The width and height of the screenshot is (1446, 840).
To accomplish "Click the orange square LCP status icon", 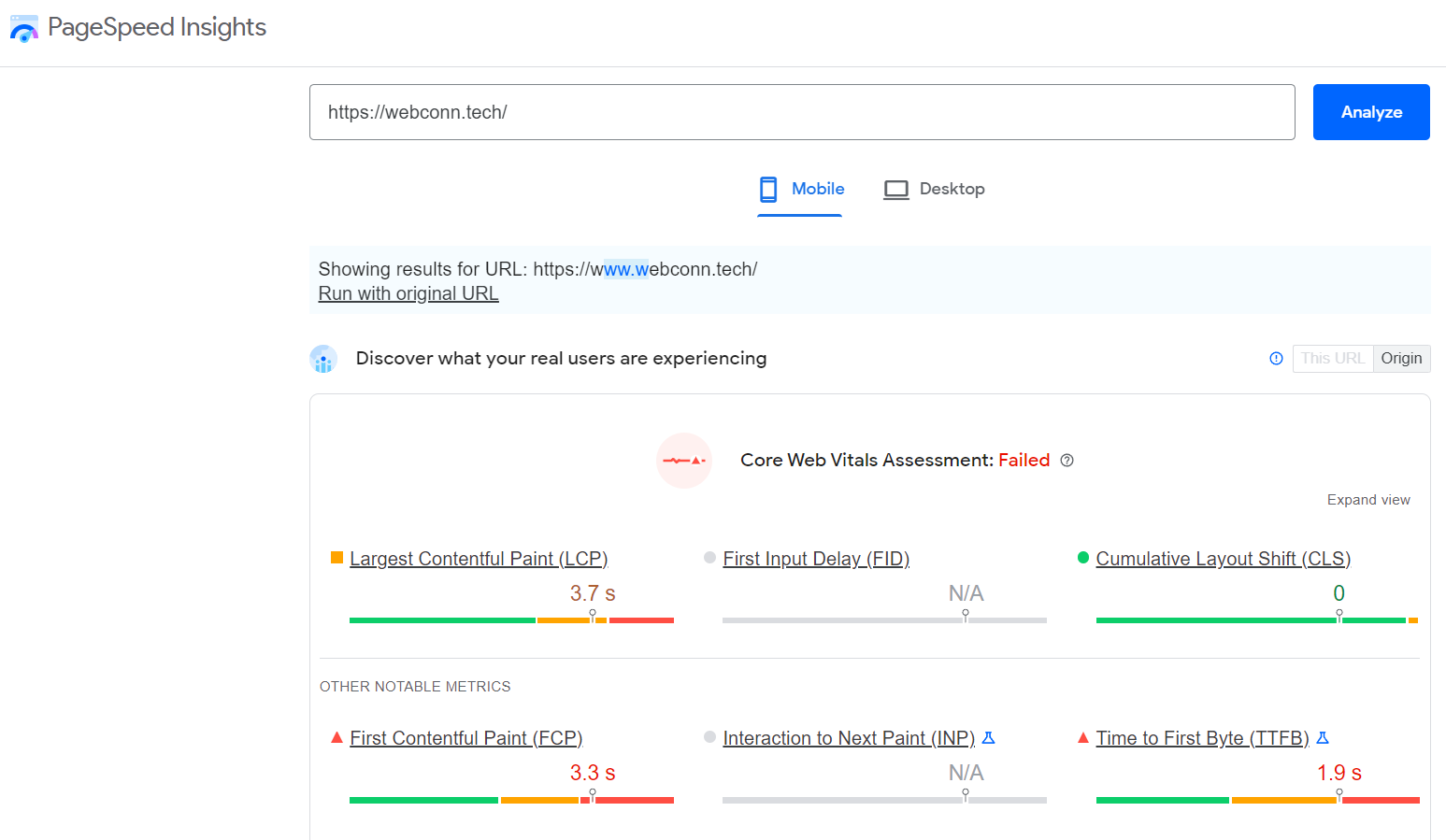I will [x=336, y=558].
